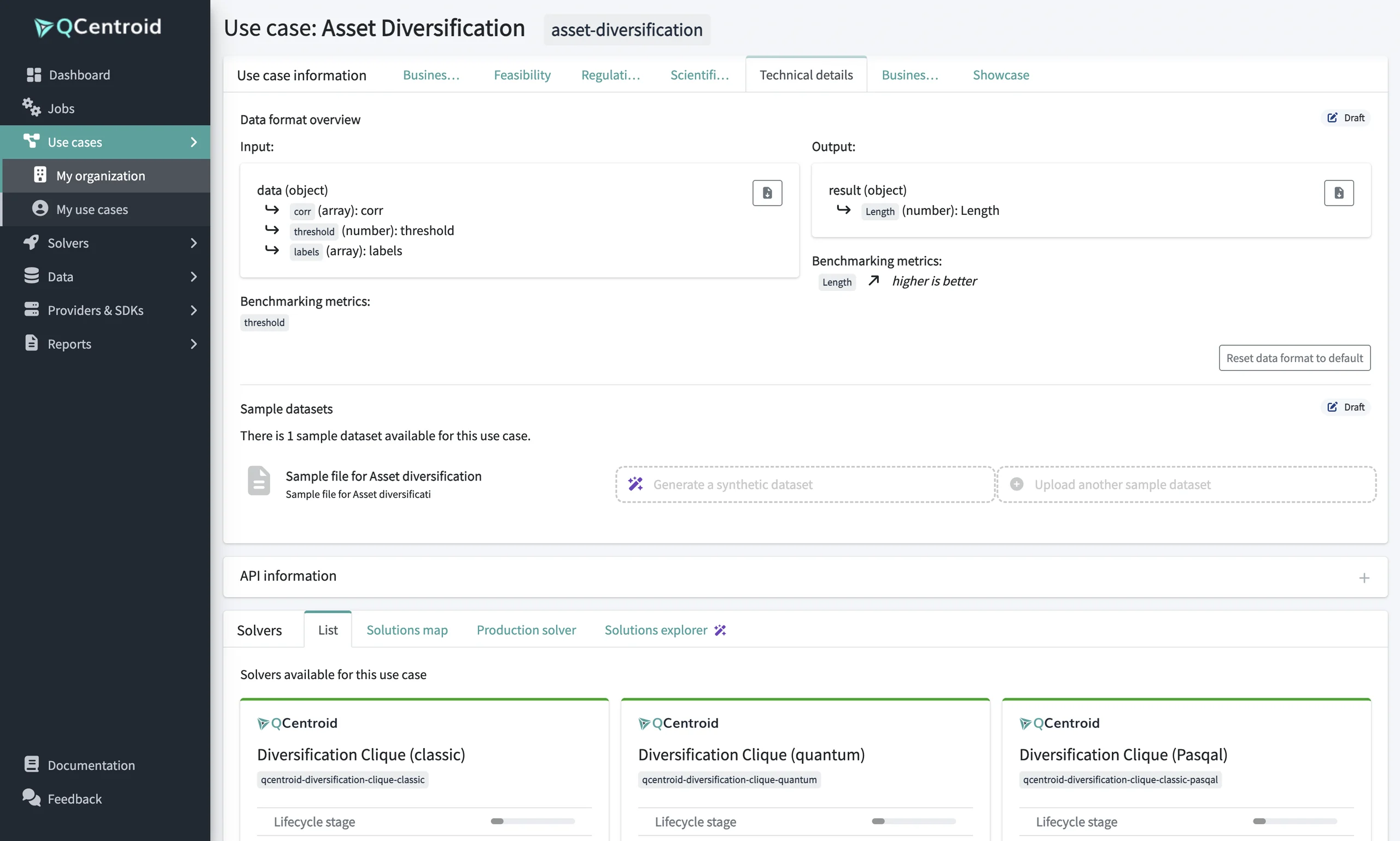This screenshot has height=841, width=1400.
Task: Expand the Providers & SDKs chevron
Action: pyautogui.click(x=193, y=310)
